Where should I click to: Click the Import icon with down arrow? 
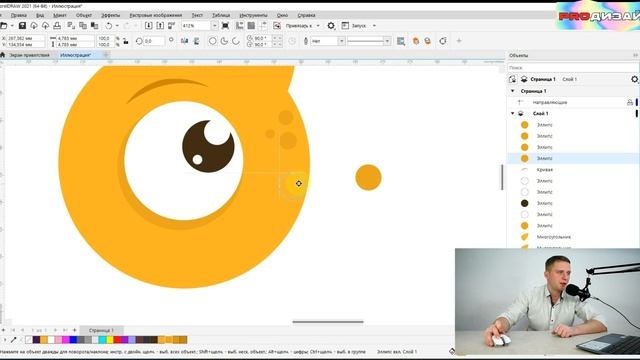pyautogui.click(x=149, y=26)
